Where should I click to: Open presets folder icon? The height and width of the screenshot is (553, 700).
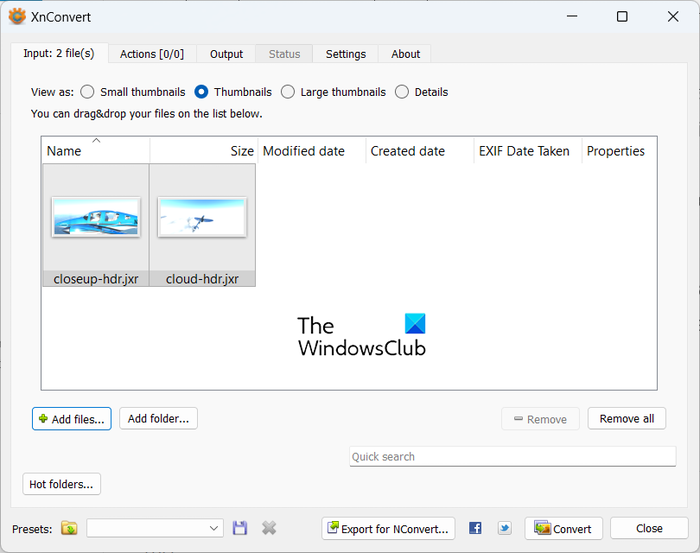[x=69, y=528]
